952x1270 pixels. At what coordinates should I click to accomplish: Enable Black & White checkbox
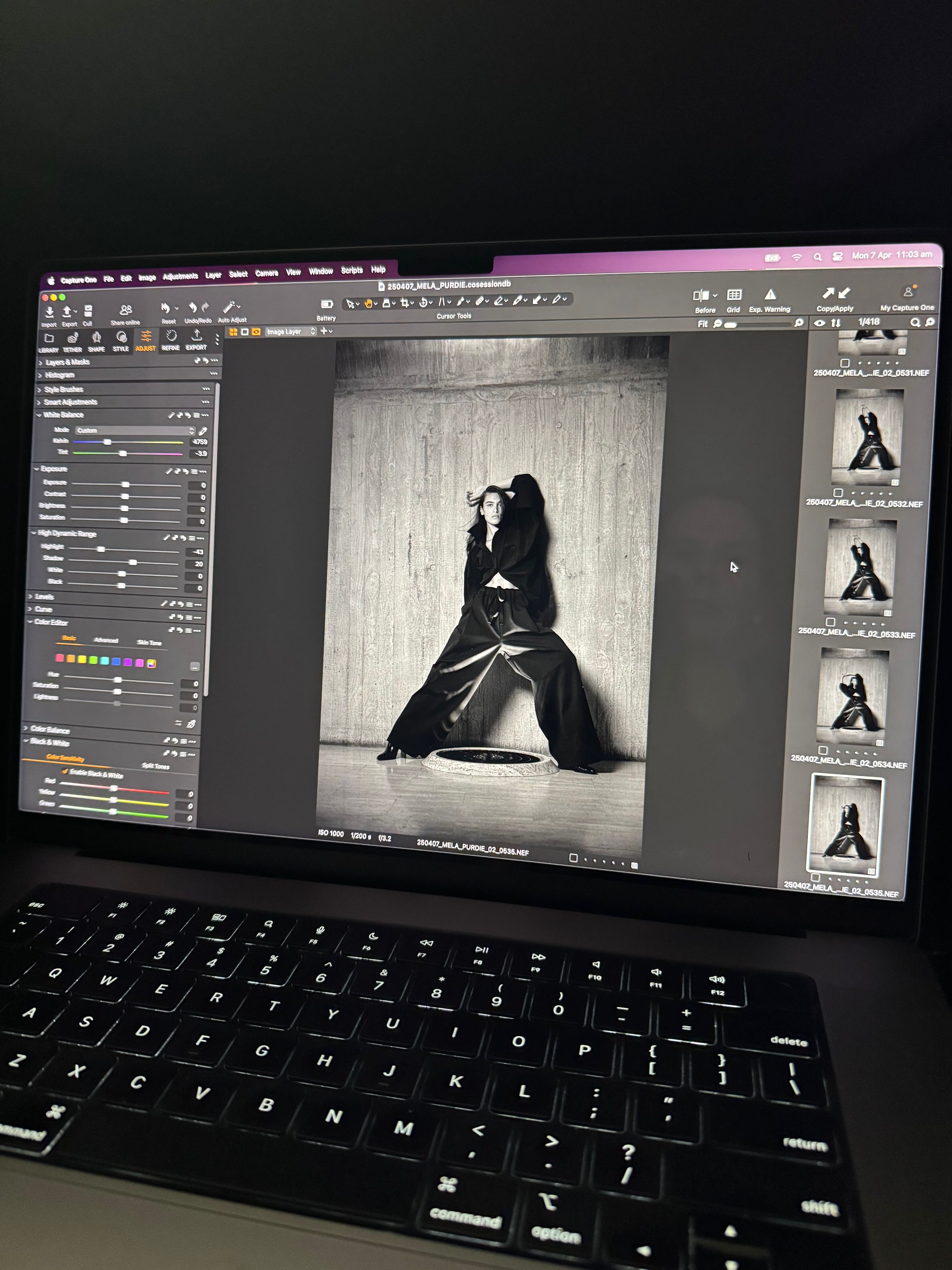(x=65, y=772)
